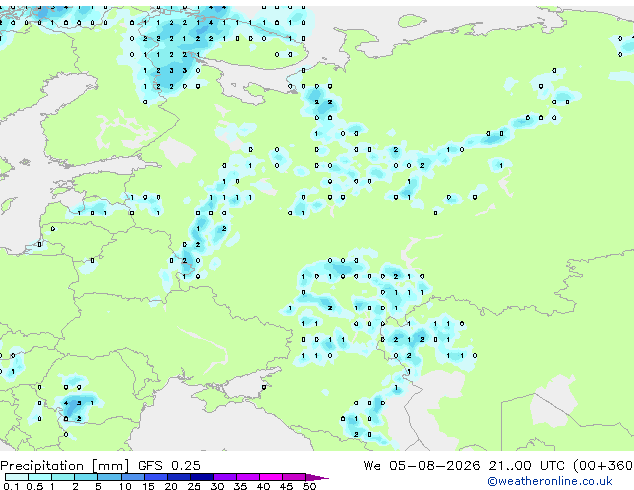Click the '20' legend scale label
Screen dimensions: 634x490
click(171, 486)
